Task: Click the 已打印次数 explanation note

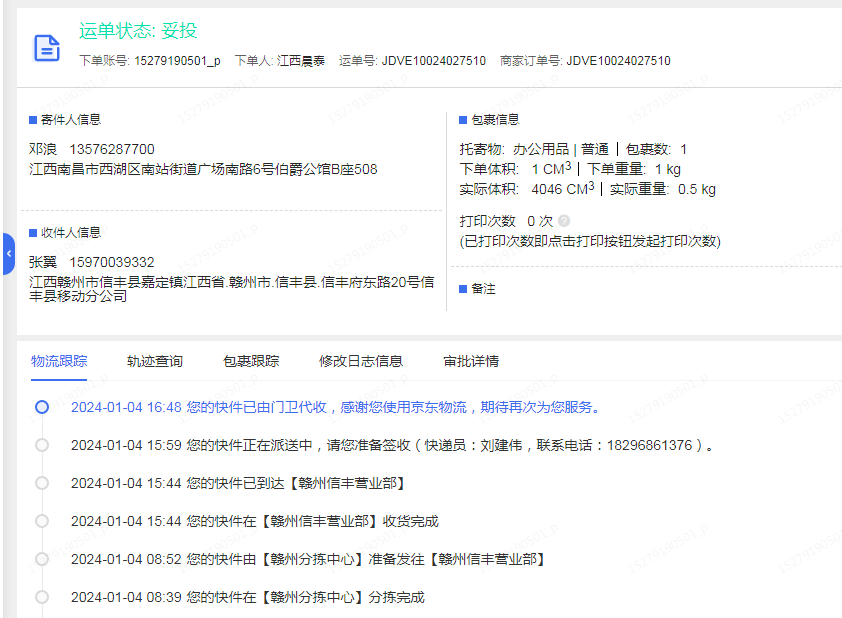Action: 590,241
